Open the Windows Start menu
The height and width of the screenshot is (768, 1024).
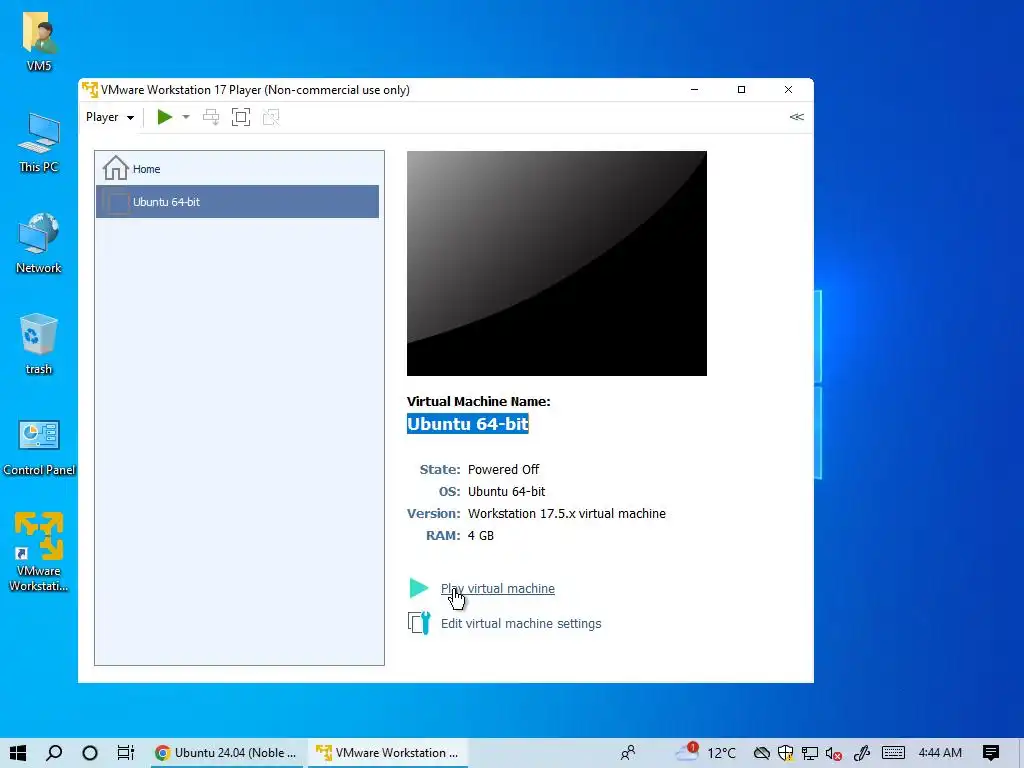coord(18,753)
